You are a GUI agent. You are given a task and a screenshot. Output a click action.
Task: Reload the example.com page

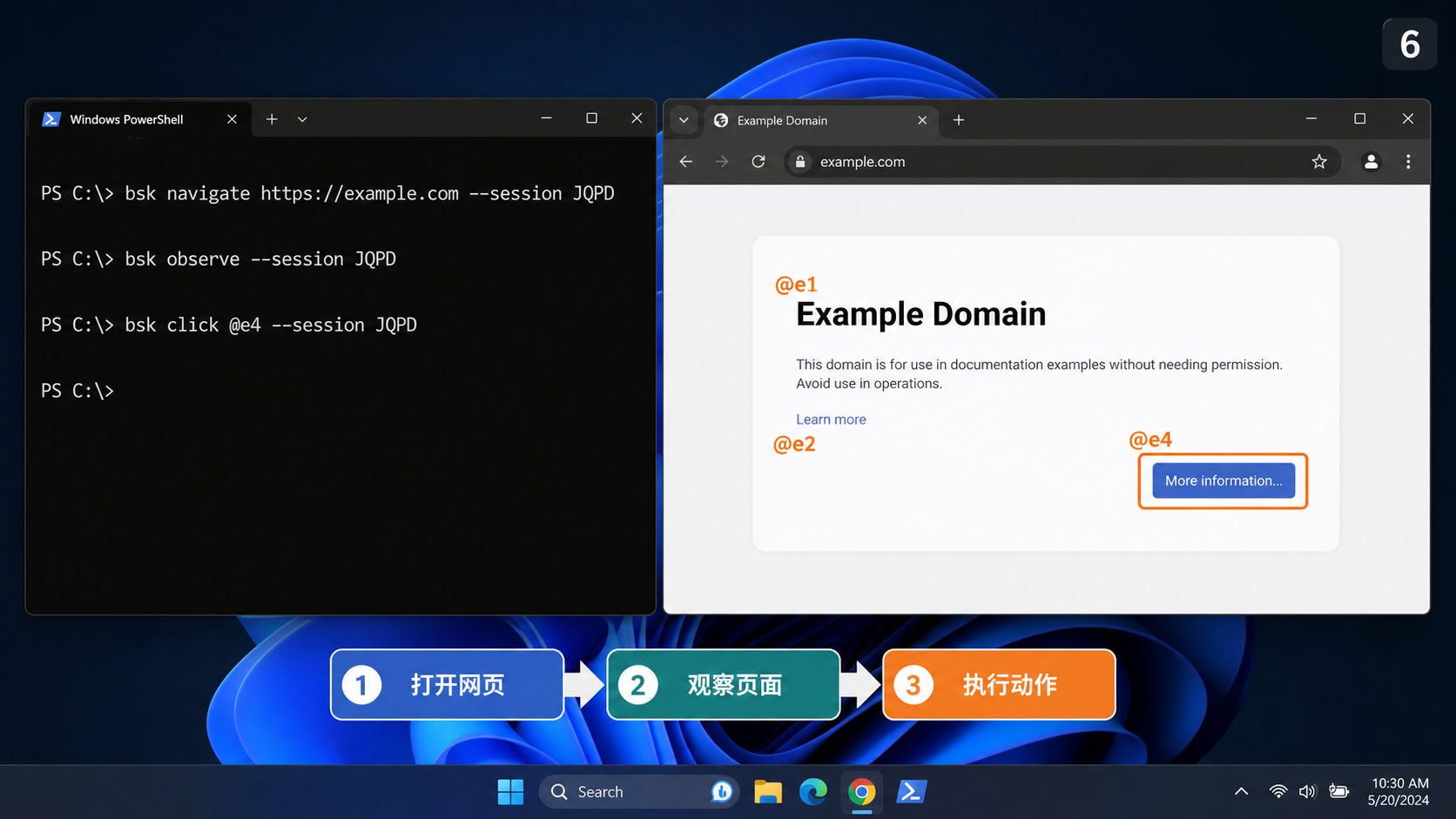tap(758, 162)
